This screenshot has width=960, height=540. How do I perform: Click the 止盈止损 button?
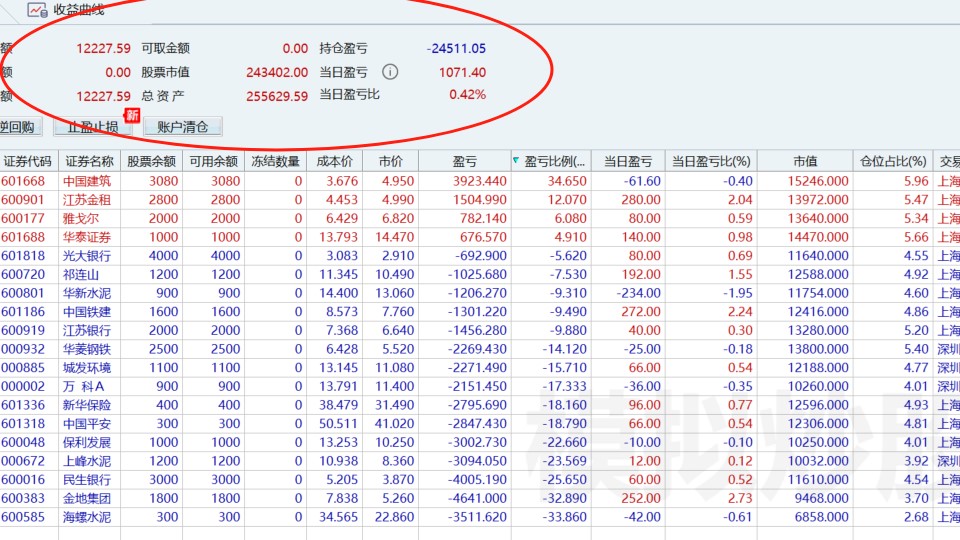pyautogui.click(x=92, y=127)
